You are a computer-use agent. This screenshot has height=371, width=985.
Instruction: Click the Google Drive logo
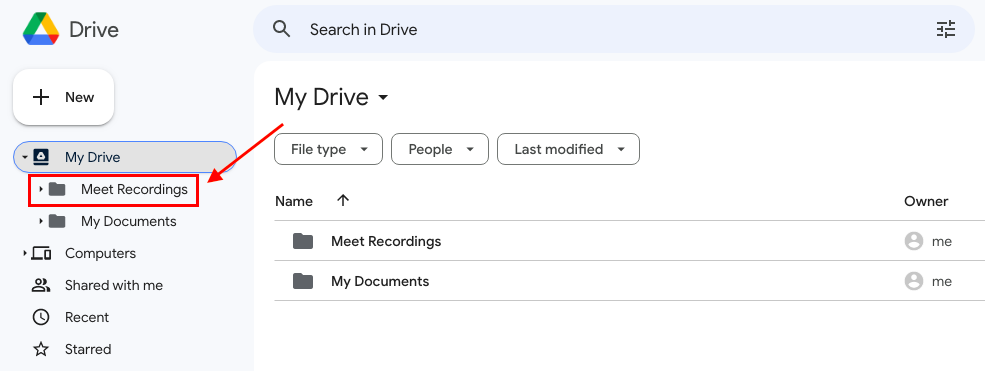tap(41, 29)
